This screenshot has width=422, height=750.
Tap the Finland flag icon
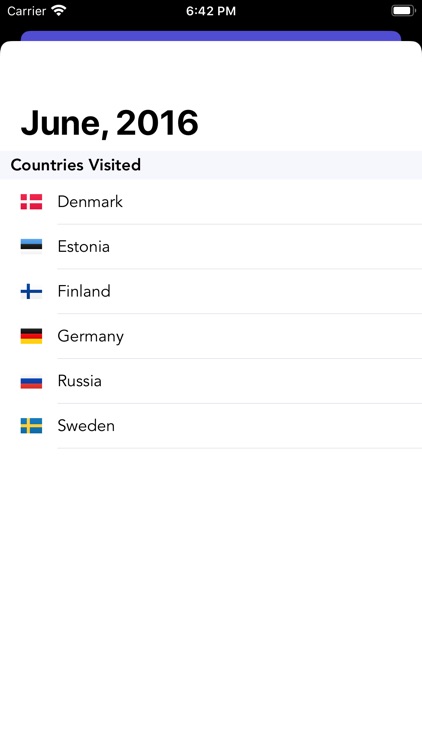[x=31, y=291]
